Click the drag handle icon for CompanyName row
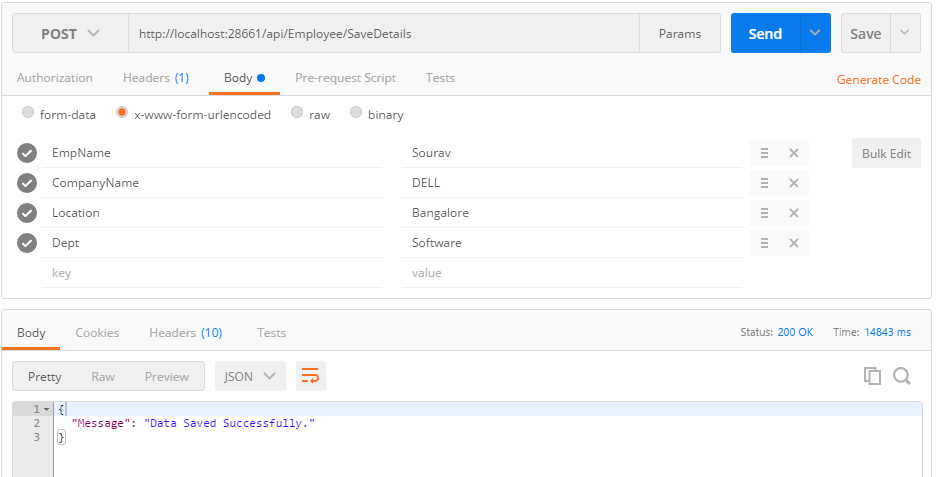Viewport: 939px width, 477px height. [x=764, y=183]
